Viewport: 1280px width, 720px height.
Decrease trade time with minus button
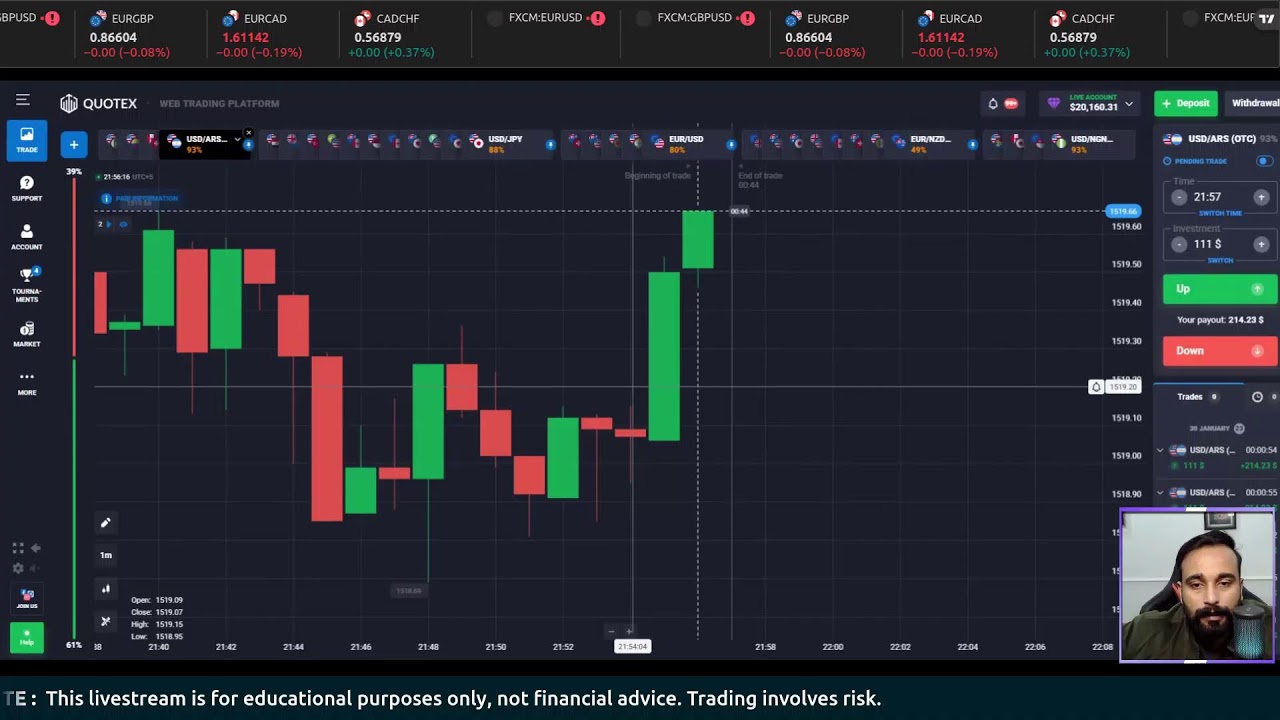click(1179, 197)
